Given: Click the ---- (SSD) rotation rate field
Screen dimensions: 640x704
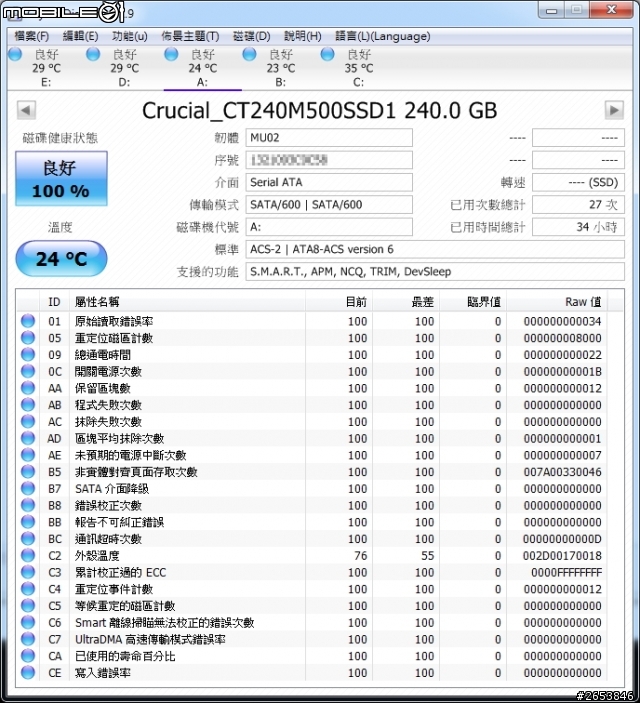Looking at the screenshot, I should (x=578, y=182).
